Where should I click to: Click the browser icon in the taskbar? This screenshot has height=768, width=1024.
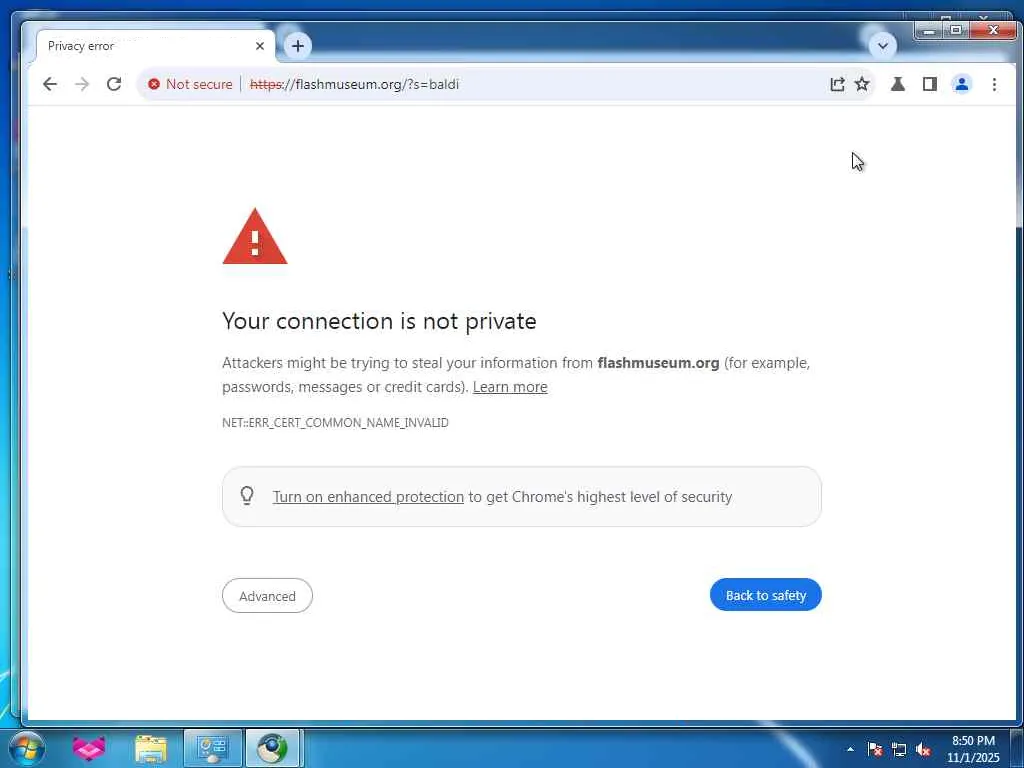click(272, 748)
